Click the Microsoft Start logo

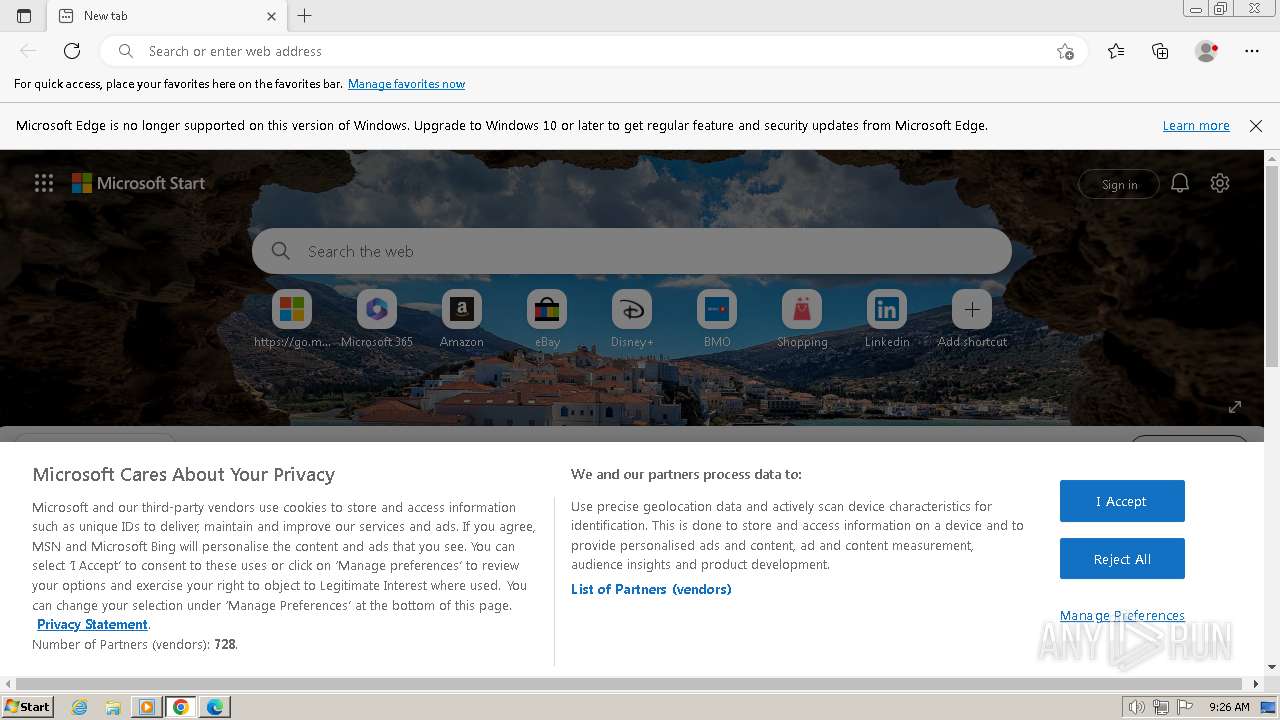pos(138,183)
